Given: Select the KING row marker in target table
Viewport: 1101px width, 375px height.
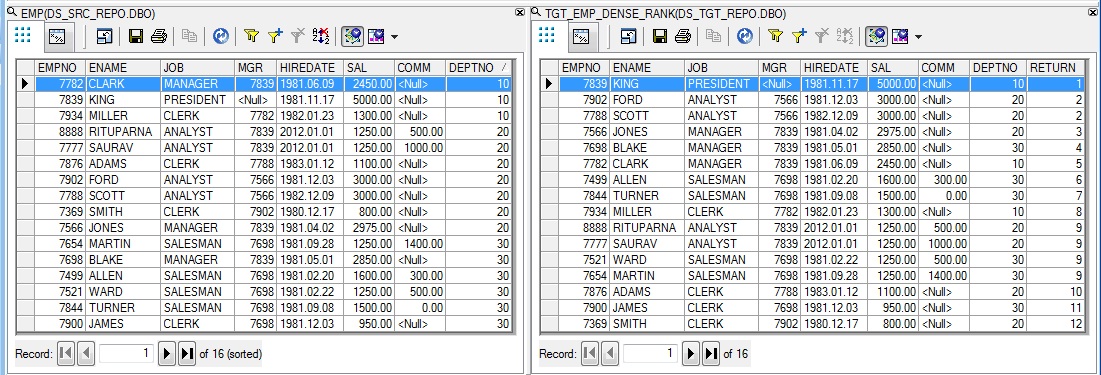Looking at the screenshot, I should [x=549, y=84].
